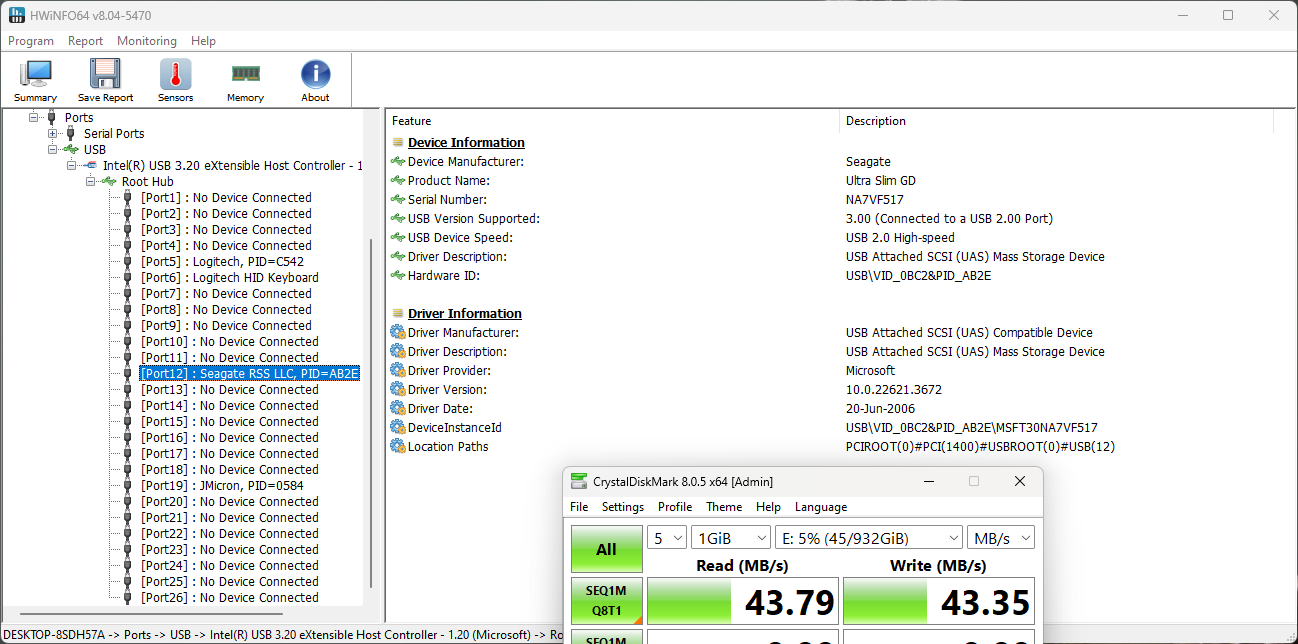
Task: Click the USB icon beside Product Name
Action: [398, 181]
